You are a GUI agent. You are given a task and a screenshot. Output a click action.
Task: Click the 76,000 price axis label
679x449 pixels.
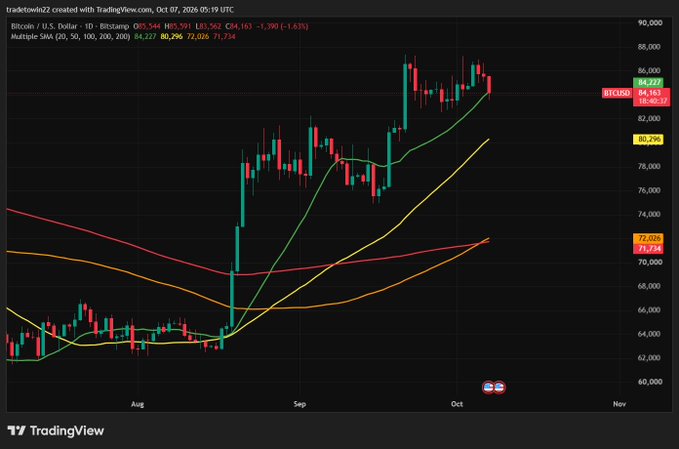pos(649,191)
